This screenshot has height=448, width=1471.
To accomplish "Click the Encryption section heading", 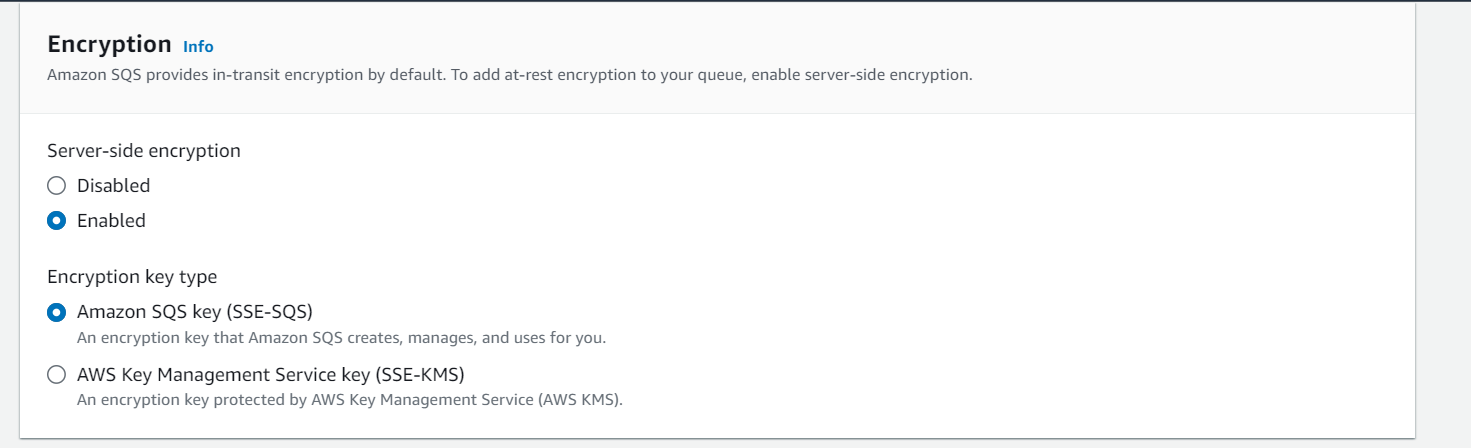I will [110, 44].
